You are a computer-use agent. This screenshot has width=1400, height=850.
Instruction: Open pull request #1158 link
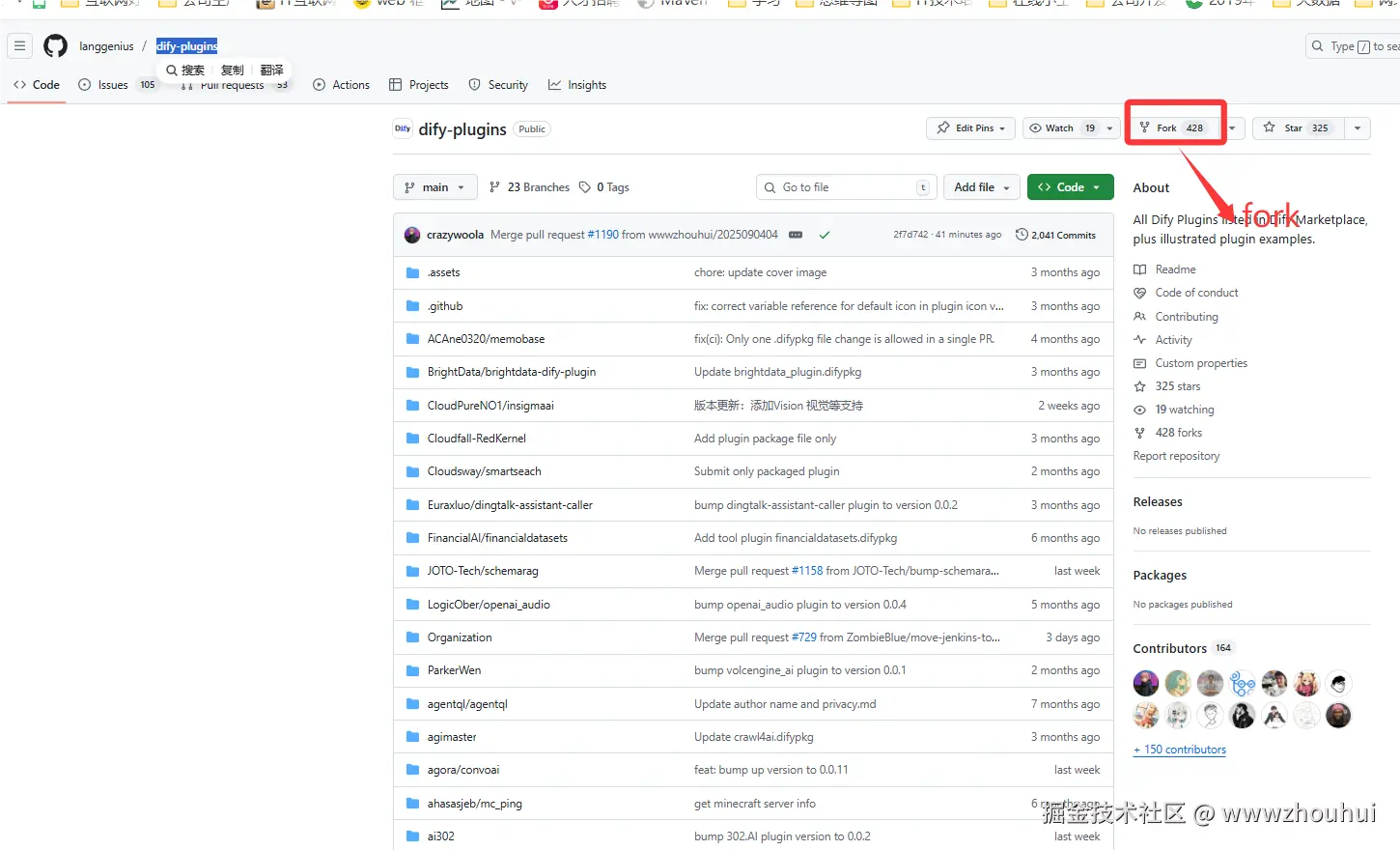[x=807, y=571]
